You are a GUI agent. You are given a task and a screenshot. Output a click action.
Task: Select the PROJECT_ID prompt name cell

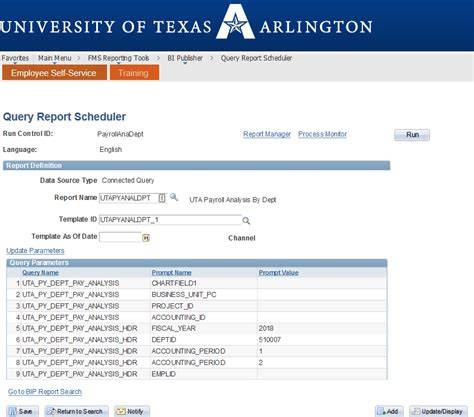click(x=172, y=306)
